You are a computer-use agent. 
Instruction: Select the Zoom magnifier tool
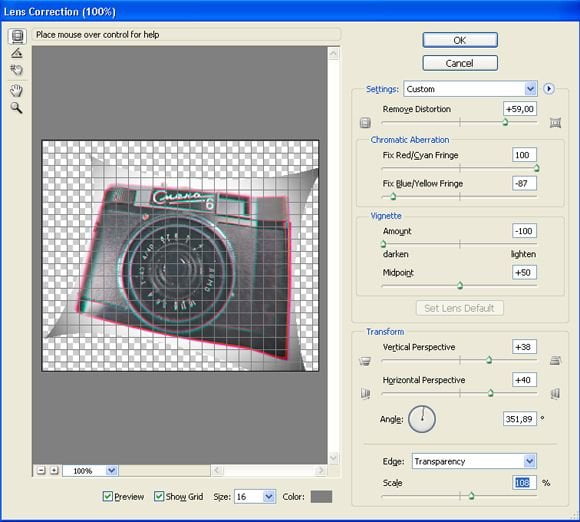[x=17, y=108]
